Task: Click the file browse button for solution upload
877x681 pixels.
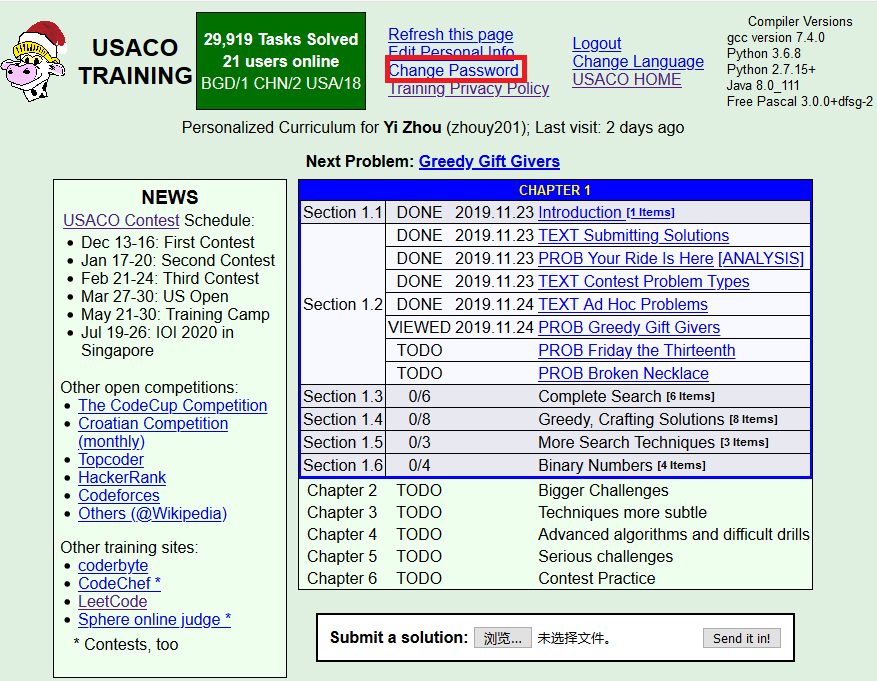Action: click(x=503, y=637)
